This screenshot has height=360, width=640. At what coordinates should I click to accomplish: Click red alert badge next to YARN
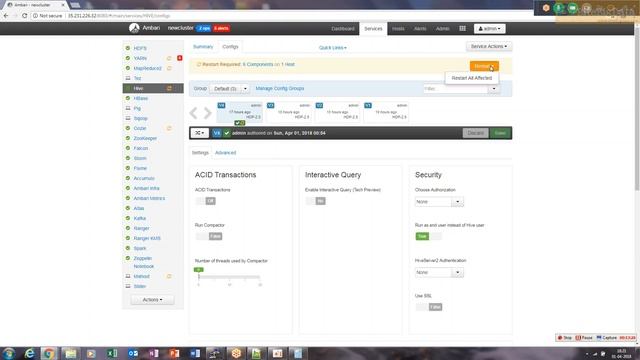coord(180,58)
